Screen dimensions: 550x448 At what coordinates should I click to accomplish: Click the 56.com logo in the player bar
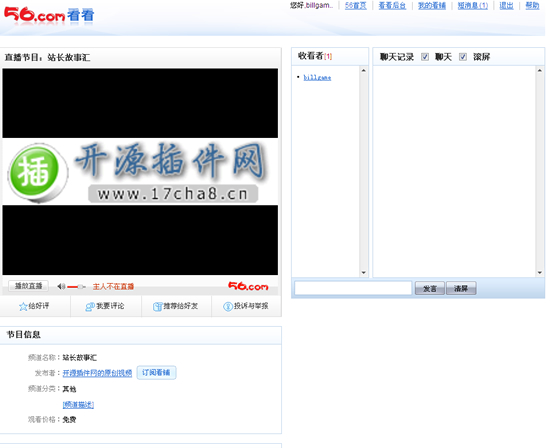tap(248, 286)
